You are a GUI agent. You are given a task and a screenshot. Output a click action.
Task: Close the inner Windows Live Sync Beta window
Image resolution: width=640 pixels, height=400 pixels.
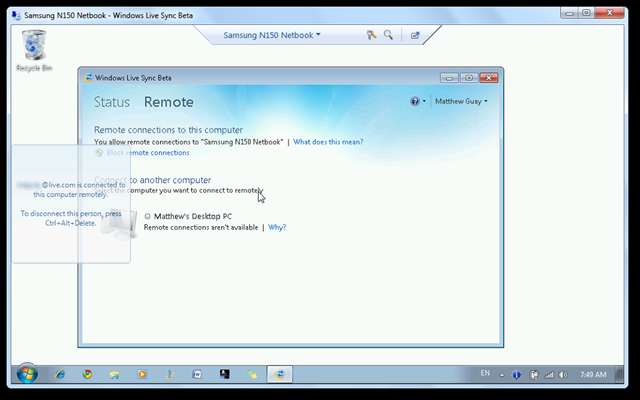[x=489, y=78]
